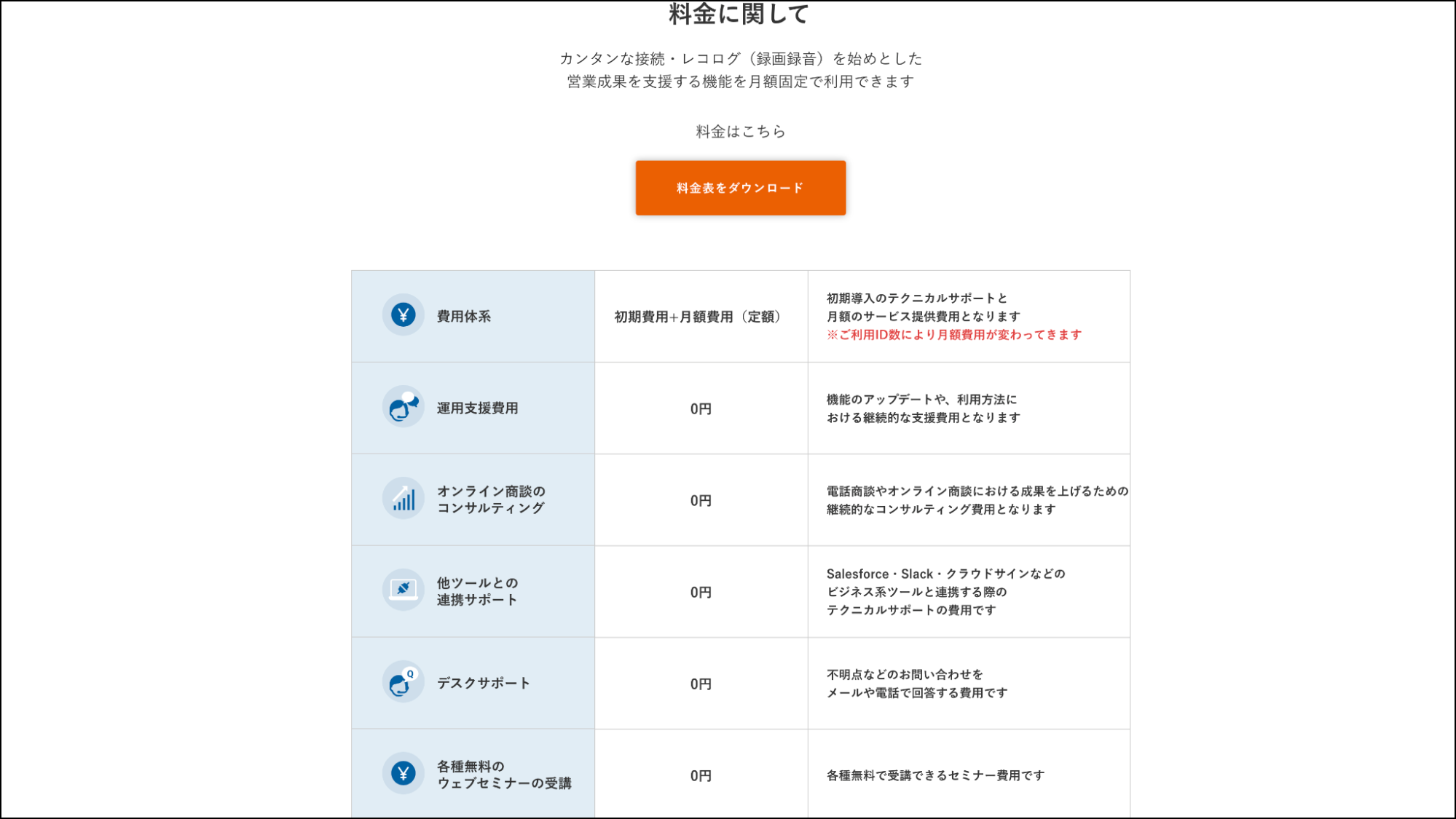Click the icon in the bottom seminar row
Image resolution: width=1456 pixels, height=819 pixels.
click(x=402, y=774)
